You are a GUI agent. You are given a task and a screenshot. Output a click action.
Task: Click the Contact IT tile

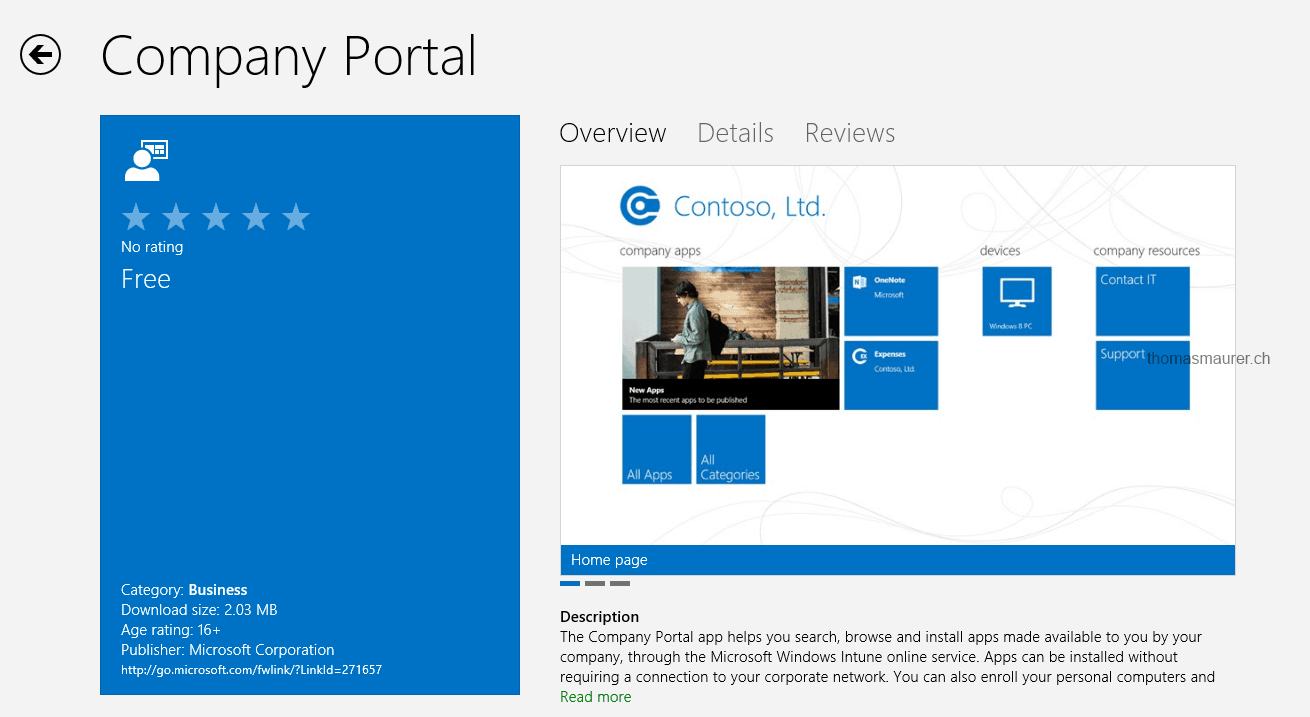pyautogui.click(x=1143, y=301)
